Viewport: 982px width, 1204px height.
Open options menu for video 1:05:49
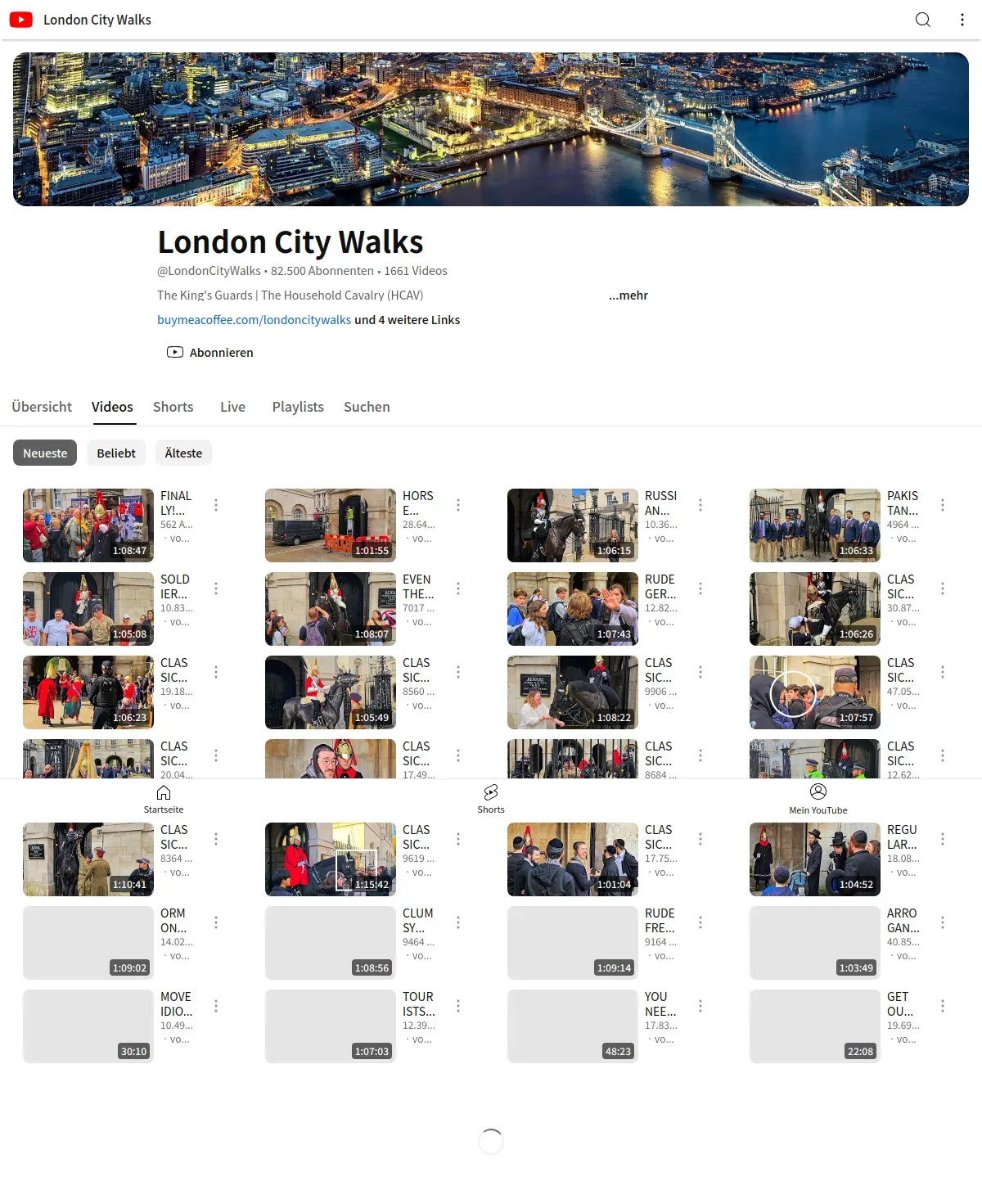click(x=458, y=672)
